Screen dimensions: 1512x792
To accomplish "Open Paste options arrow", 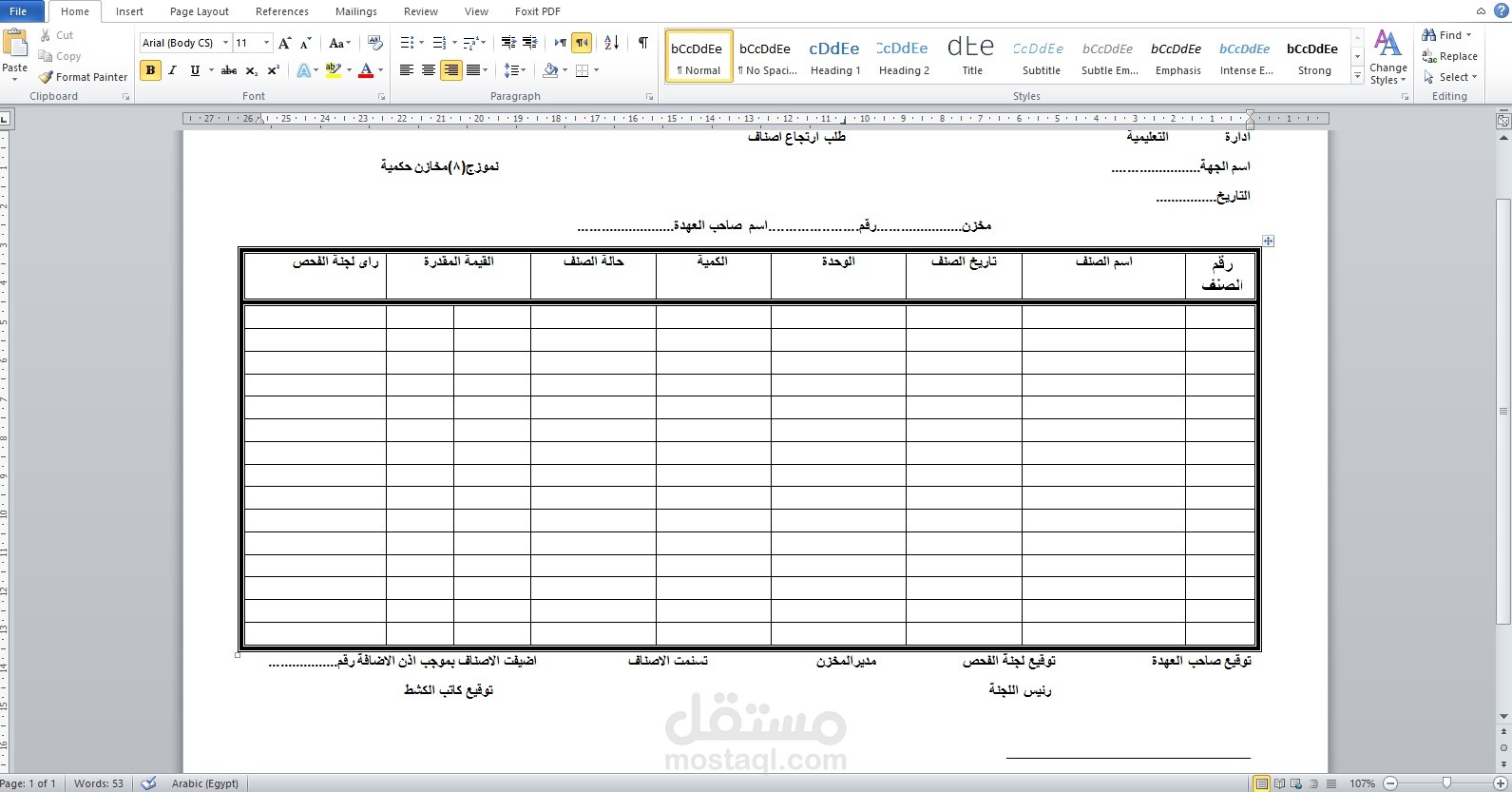I will (15, 79).
